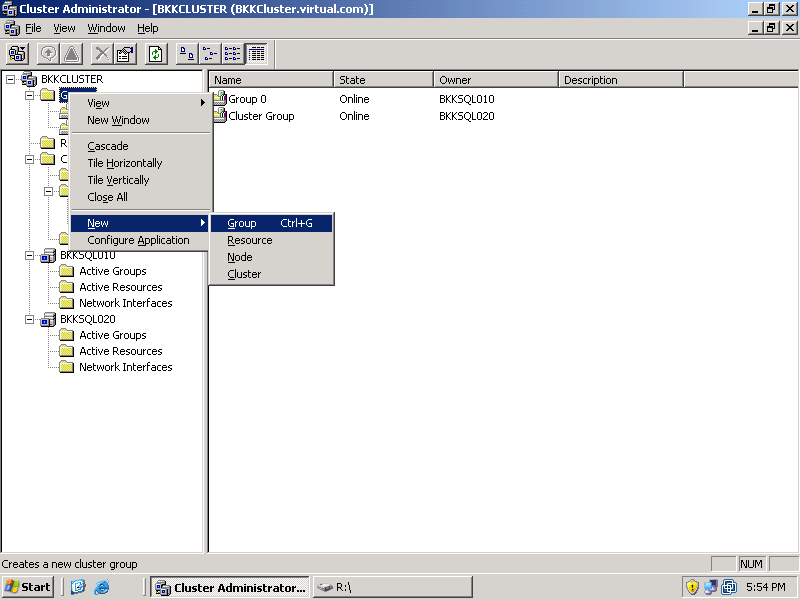Click the network connection tray icon
800x600 pixels.
[710, 587]
